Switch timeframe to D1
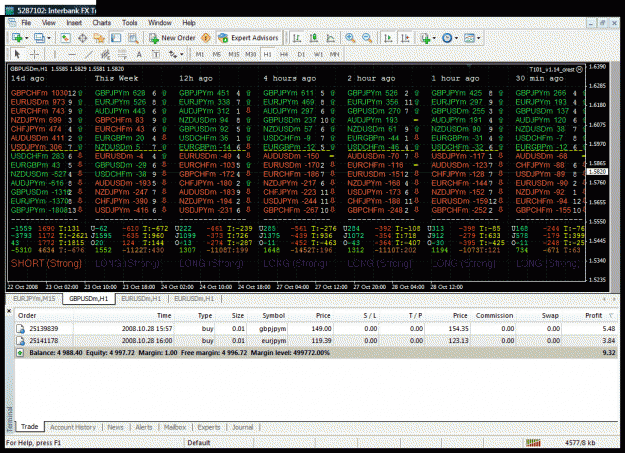Screen dimensions: 625x453 (x=301, y=54)
